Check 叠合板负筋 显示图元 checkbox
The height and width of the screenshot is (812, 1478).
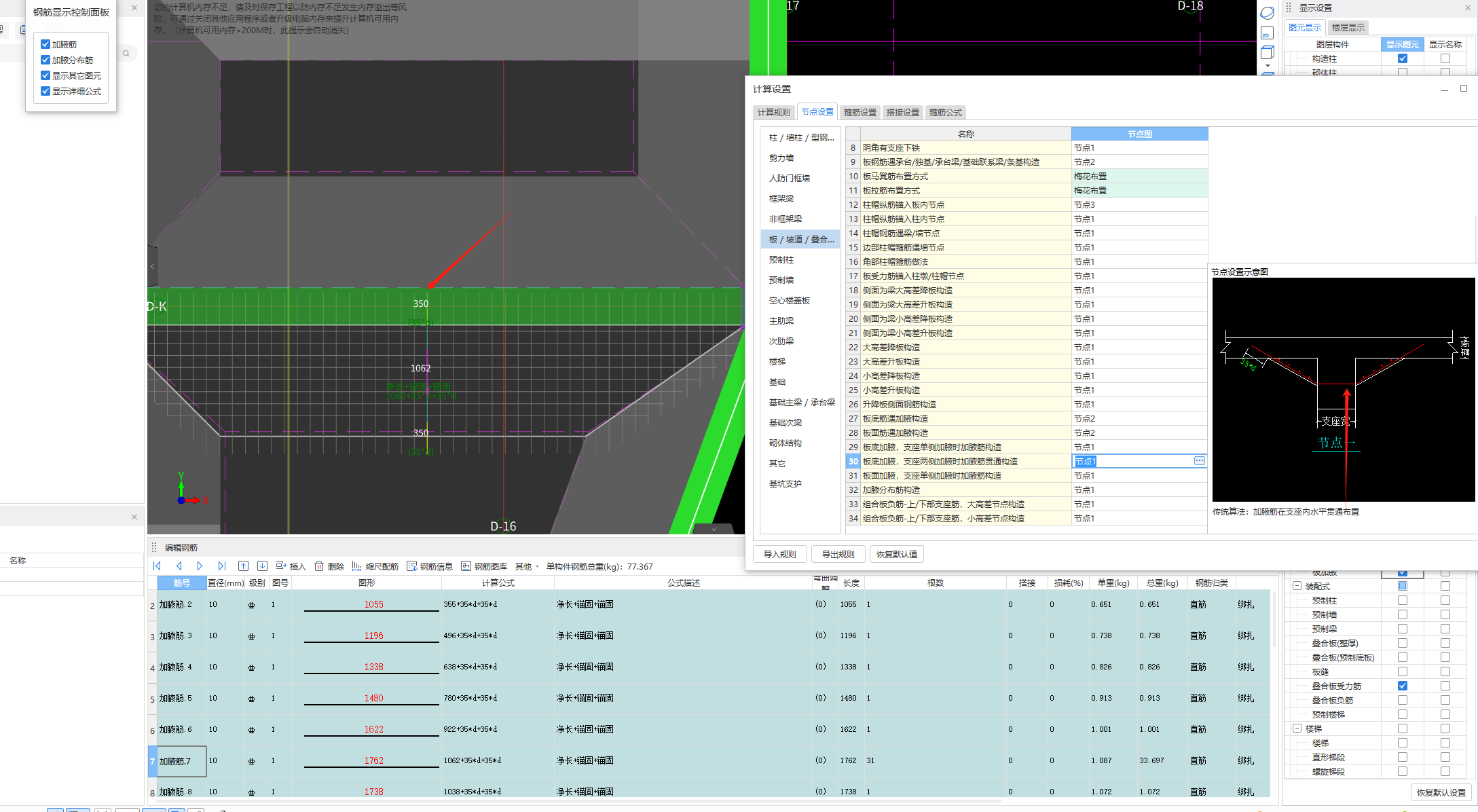pyautogui.click(x=1403, y=700)
